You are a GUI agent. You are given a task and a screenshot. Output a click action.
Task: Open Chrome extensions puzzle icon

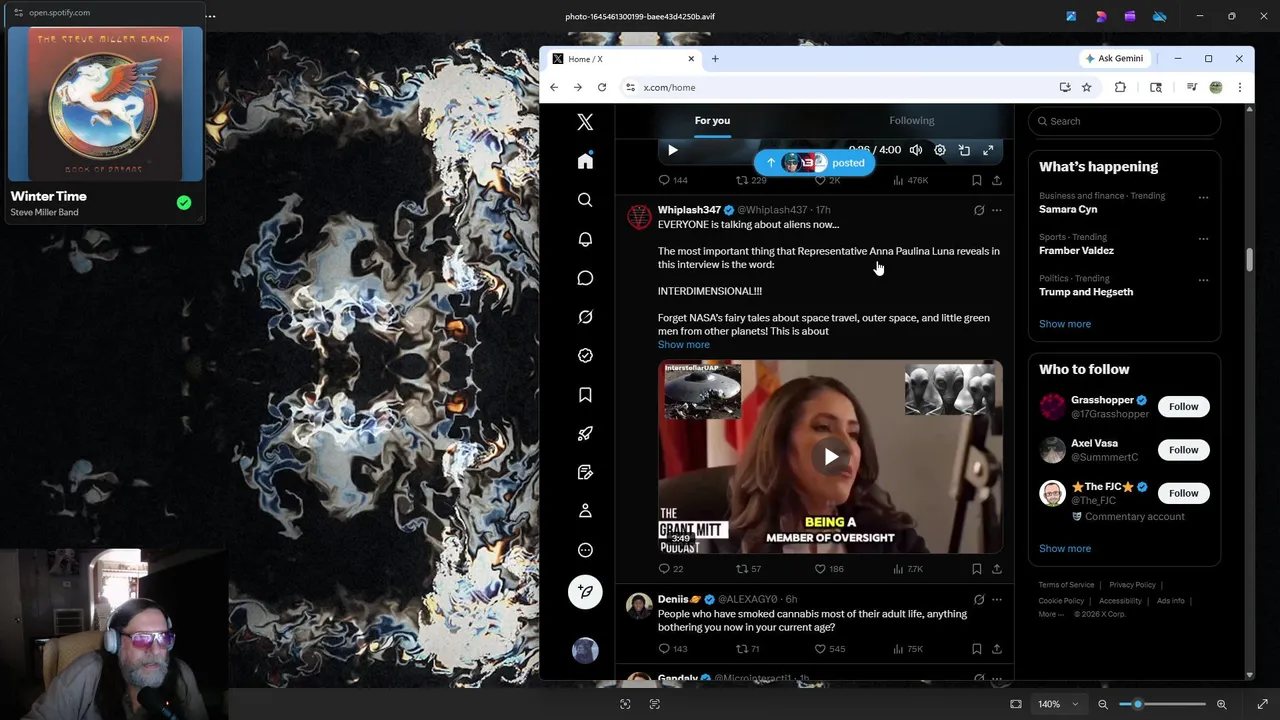click(1120, 87)
